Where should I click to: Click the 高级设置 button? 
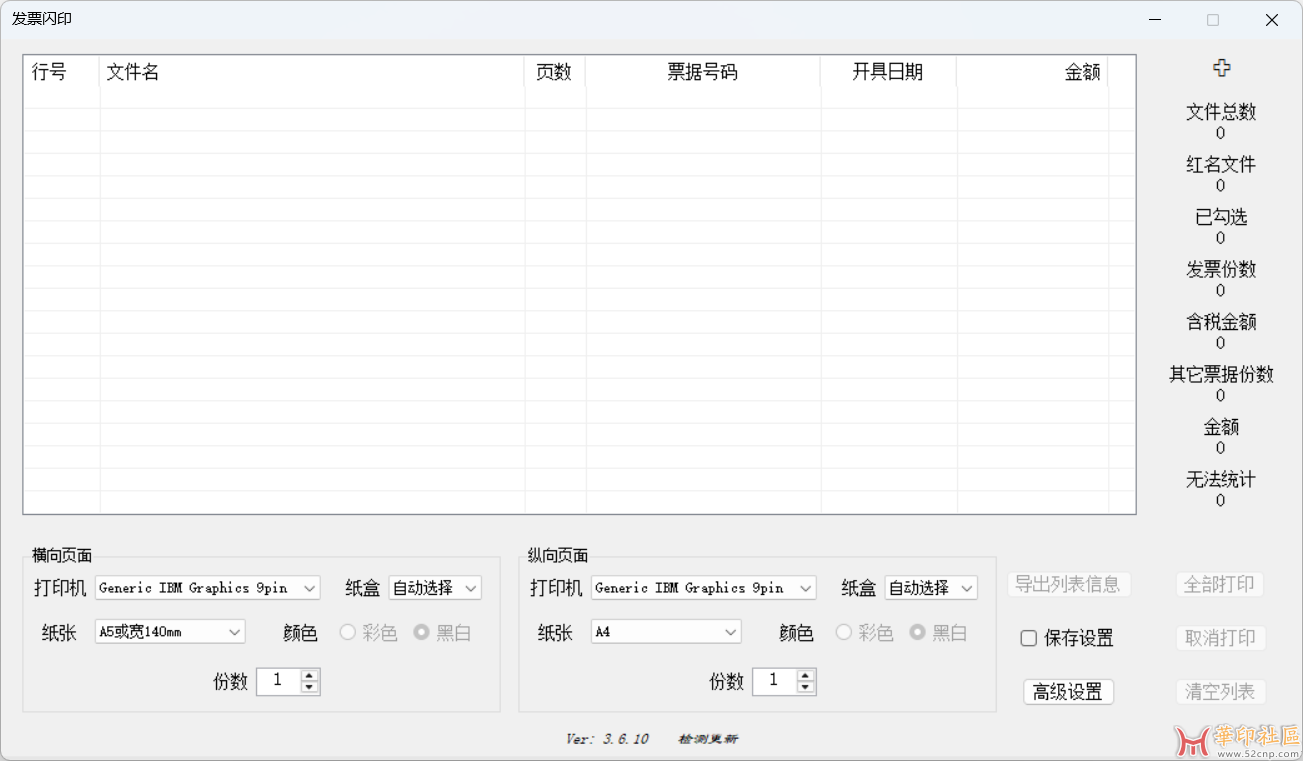click(1068, 692)
